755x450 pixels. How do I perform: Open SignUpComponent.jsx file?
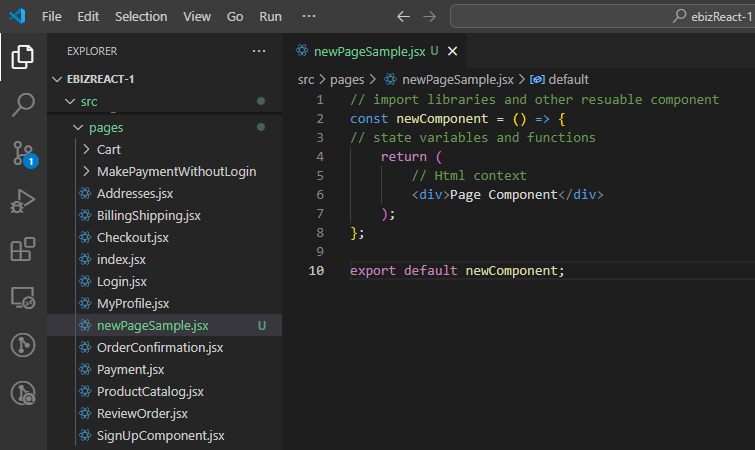160,436
